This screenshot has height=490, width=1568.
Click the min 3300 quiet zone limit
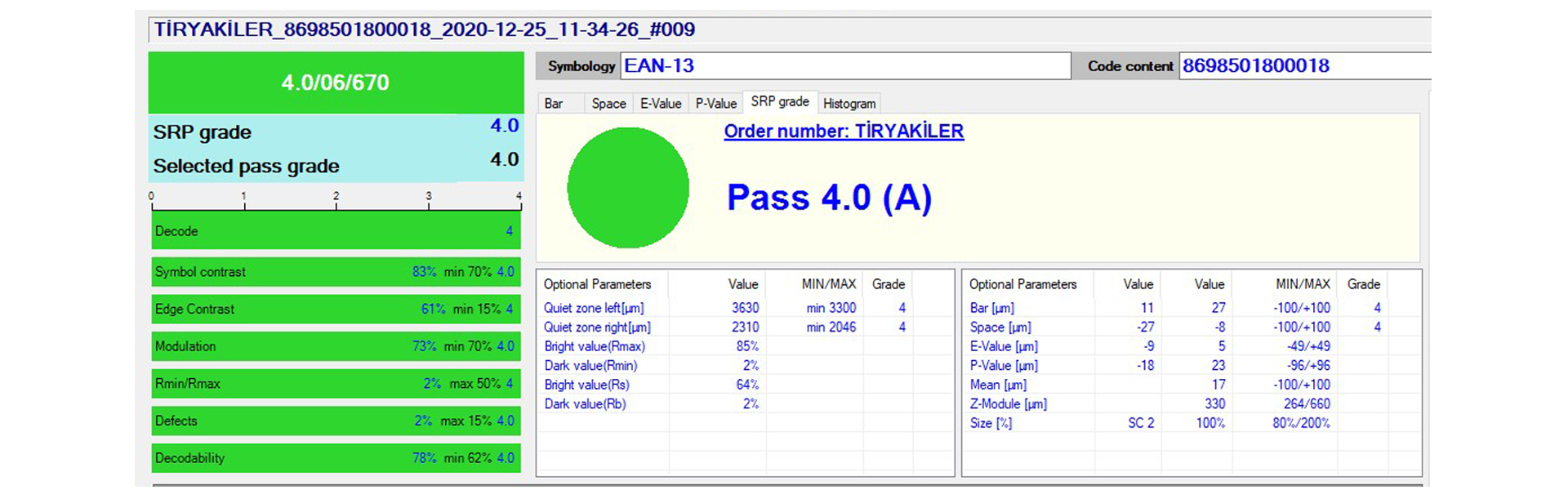pyautogui.click(x=831, y=308)
